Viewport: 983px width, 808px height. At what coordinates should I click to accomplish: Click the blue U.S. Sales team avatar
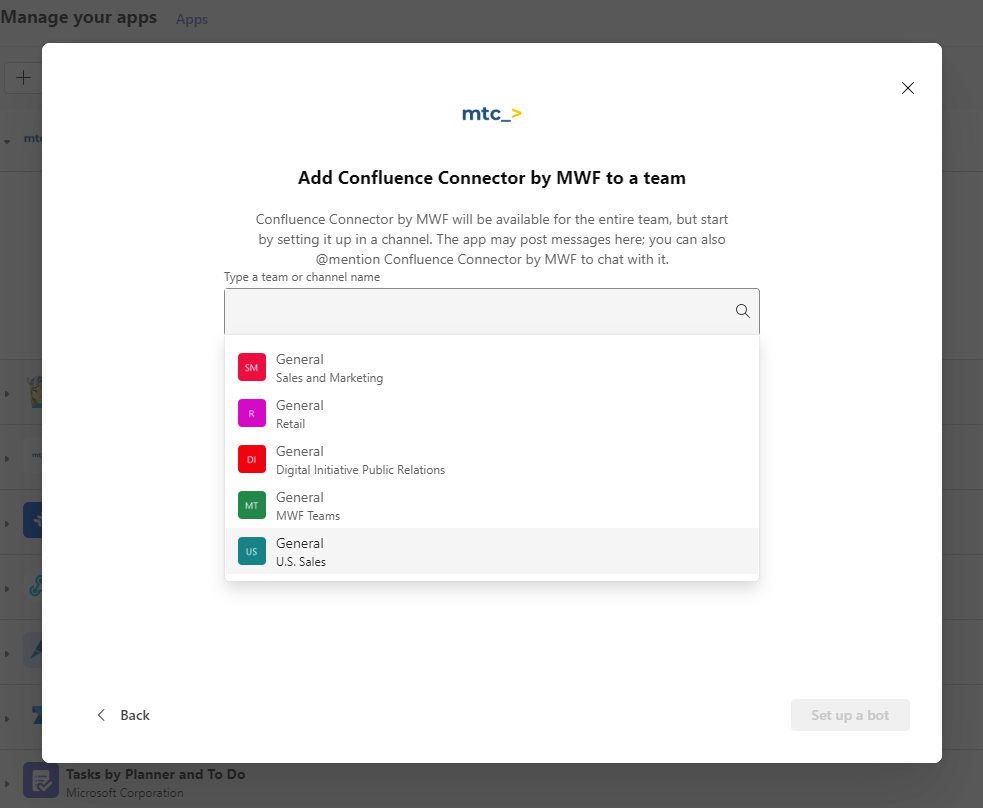[x=251, y=551]
